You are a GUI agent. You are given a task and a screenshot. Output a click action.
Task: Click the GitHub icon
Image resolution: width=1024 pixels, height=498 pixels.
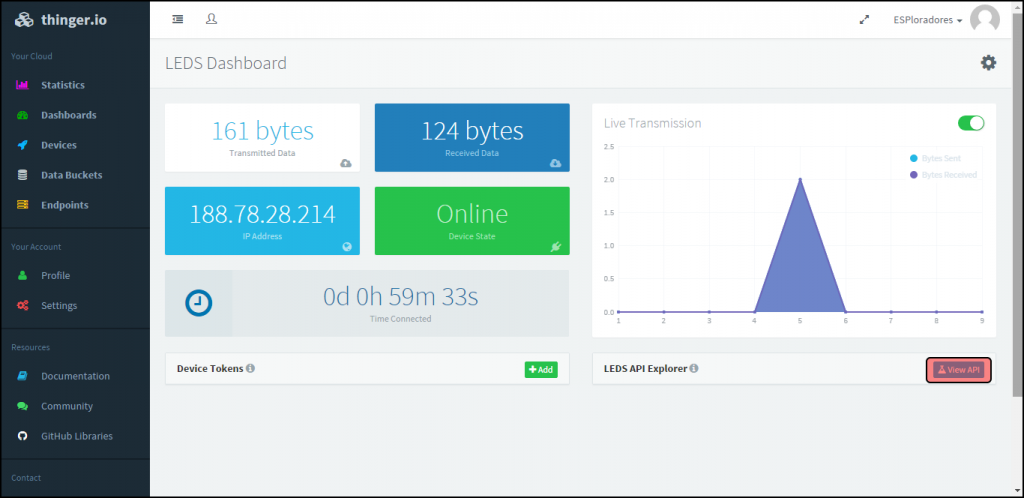(22, 436)
